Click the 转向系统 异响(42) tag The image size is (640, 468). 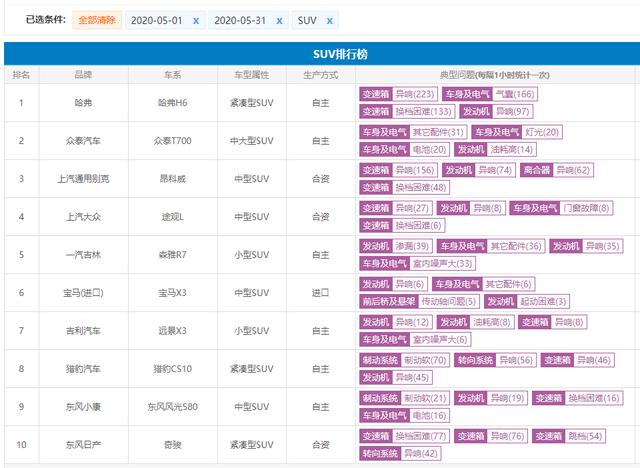pos(400,453)
